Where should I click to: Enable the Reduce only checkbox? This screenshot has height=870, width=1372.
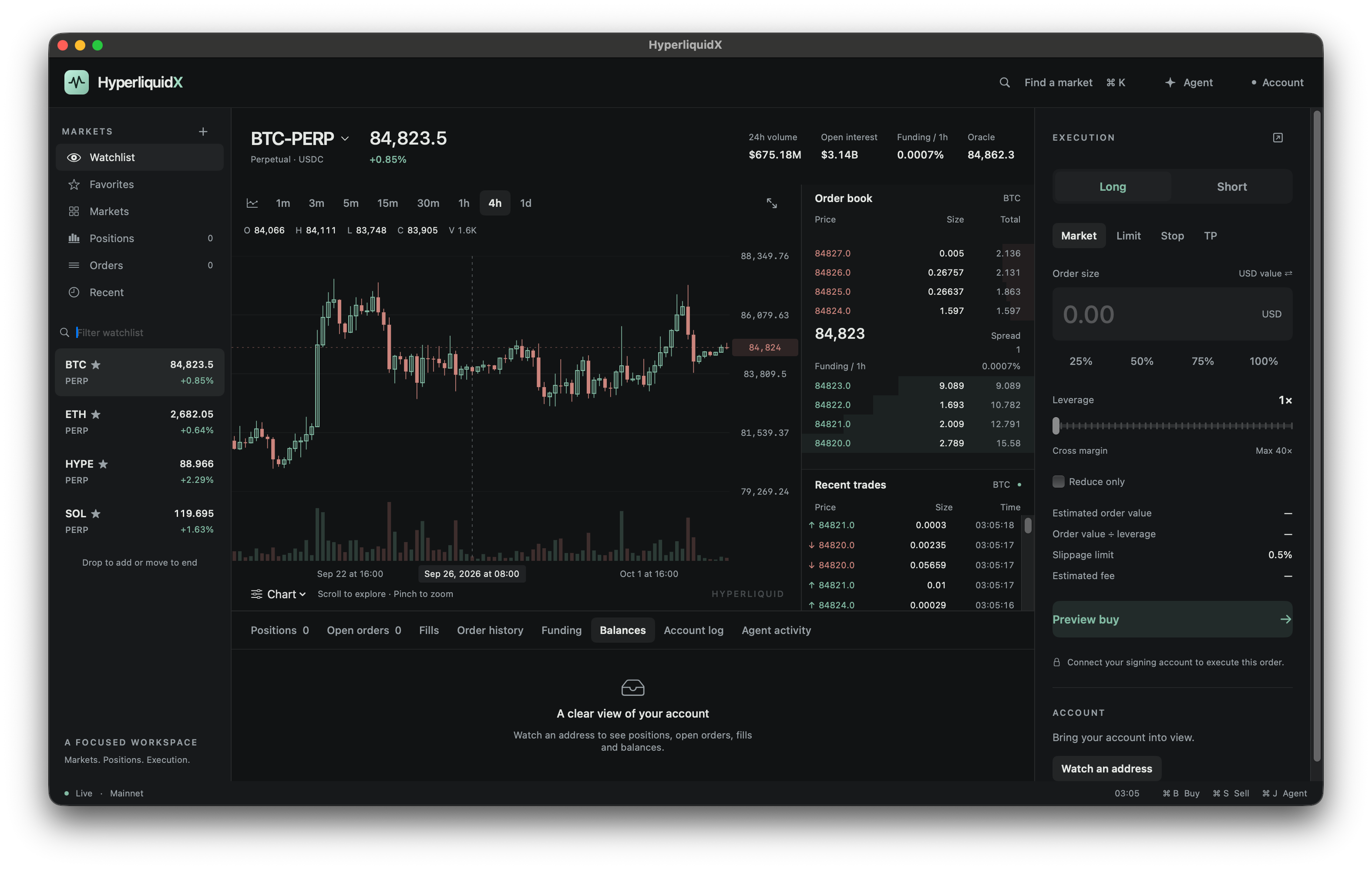pos(1058,482)
